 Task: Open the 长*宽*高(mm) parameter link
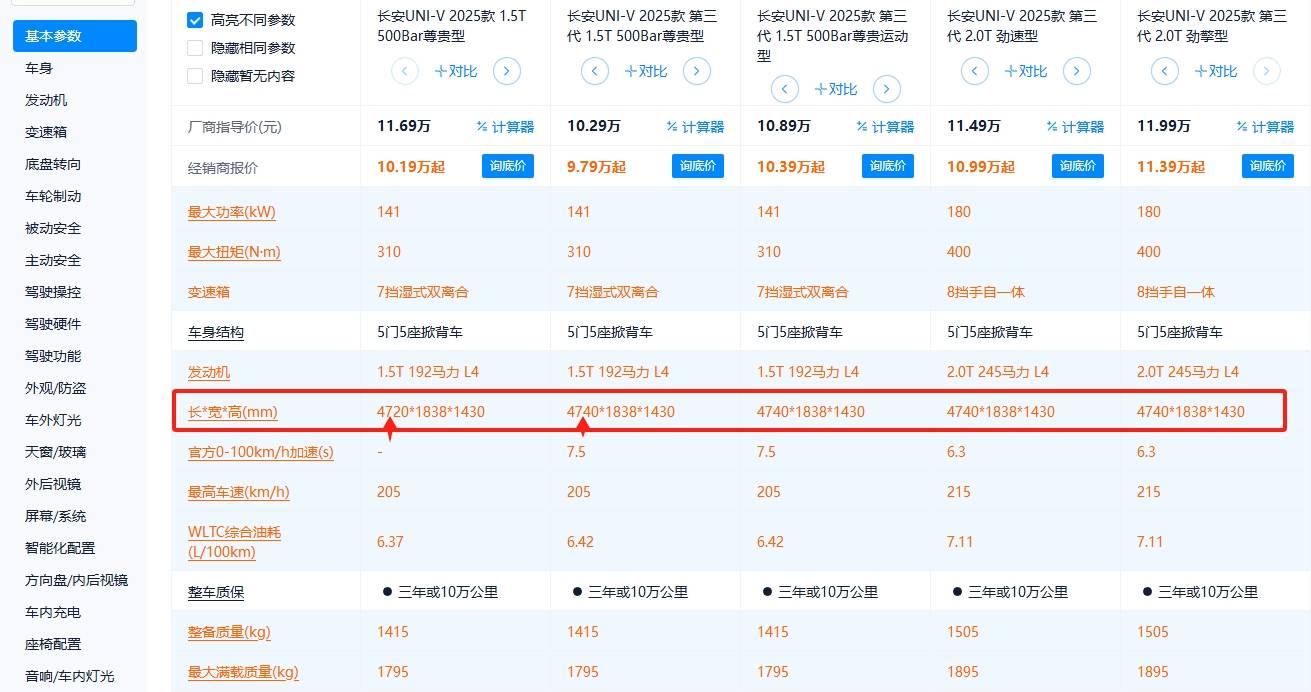tap(233, 412)
